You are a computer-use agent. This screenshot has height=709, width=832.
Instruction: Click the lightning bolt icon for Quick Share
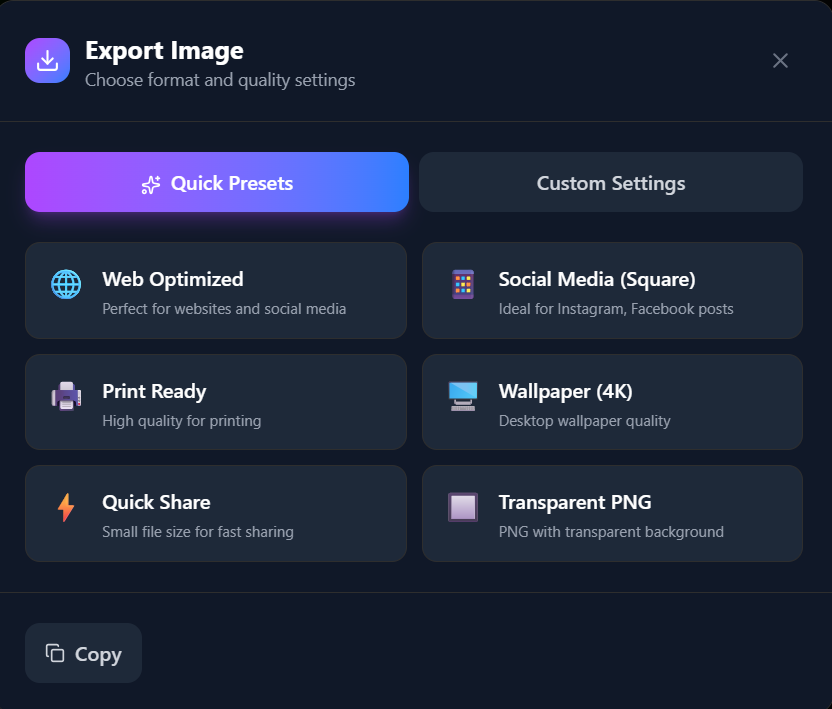pyautogui.click(x=66, y=507)
